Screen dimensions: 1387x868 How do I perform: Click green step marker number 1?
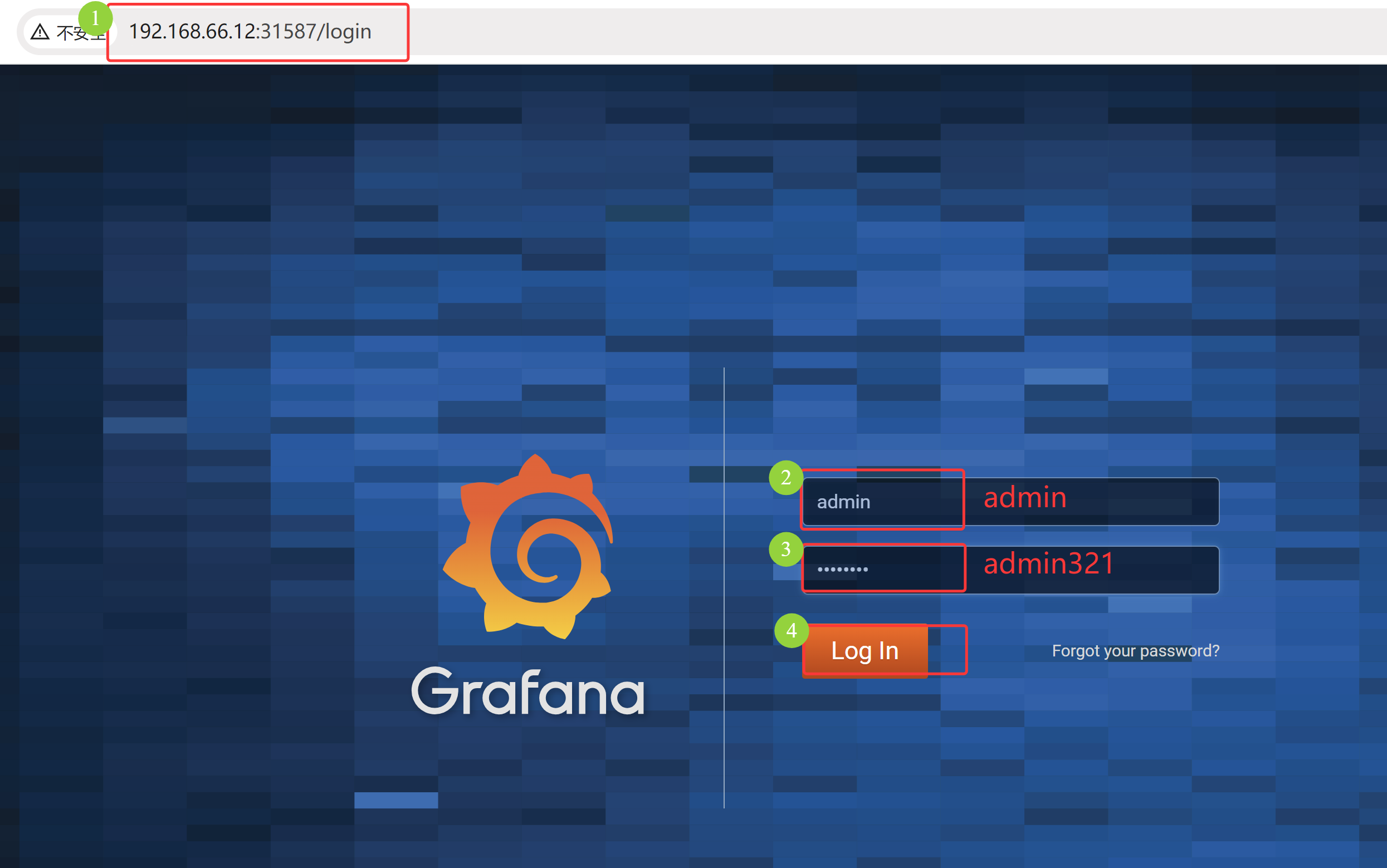(x=95, y=18)
